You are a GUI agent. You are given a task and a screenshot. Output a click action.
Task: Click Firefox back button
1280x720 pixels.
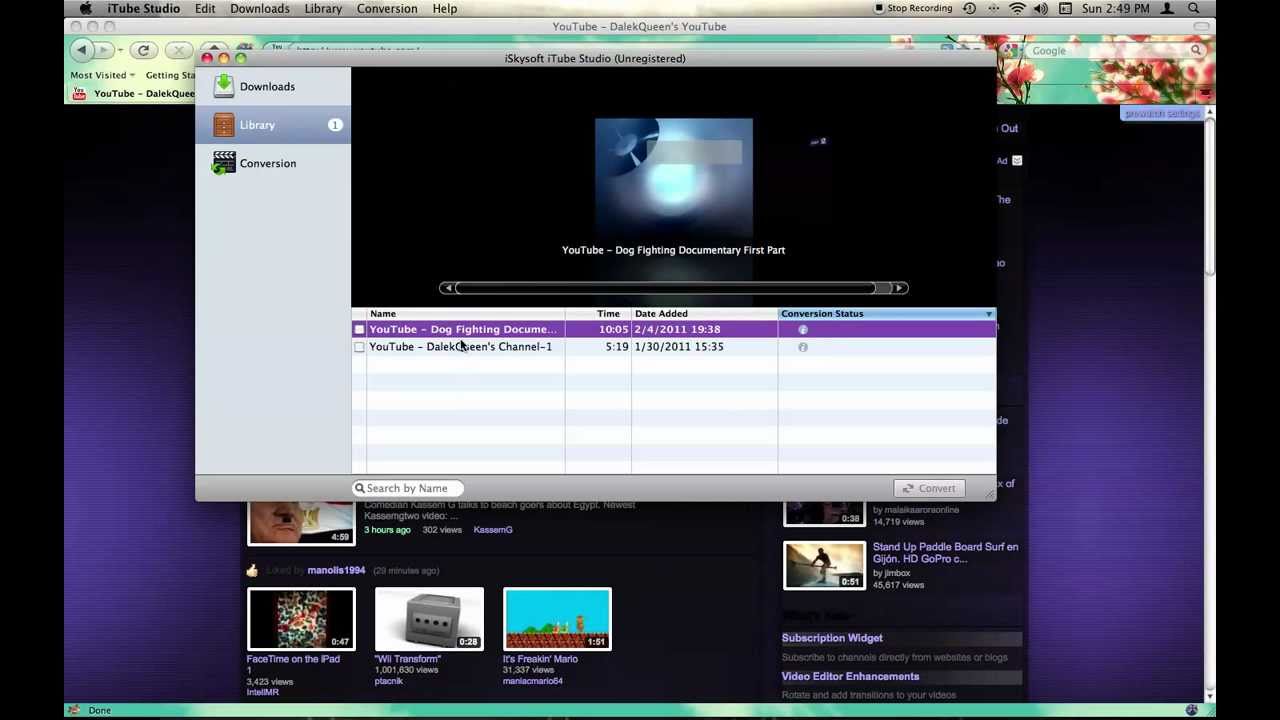click(x=82, y=50)
